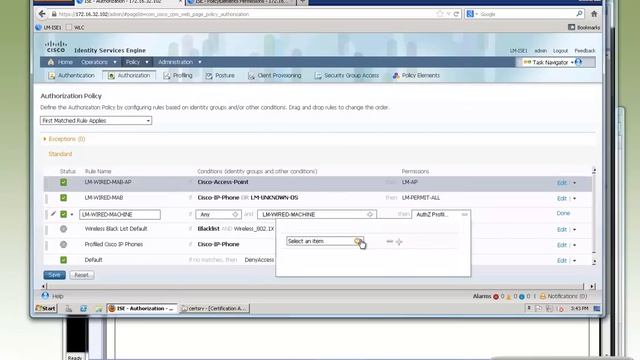This screenshot has width=640, height=360.
Task: Collapse the AuthZ Profile selector
Action: [x=464, y=214]
